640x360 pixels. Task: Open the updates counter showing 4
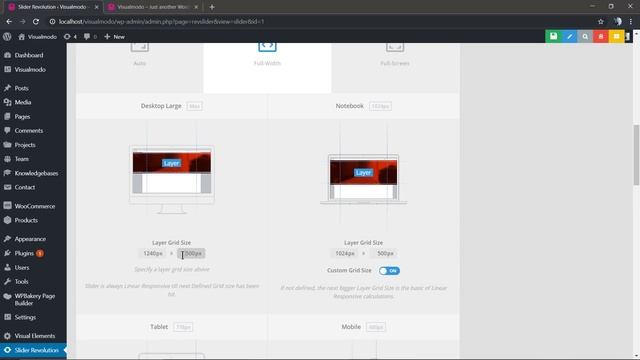point(70,37)
